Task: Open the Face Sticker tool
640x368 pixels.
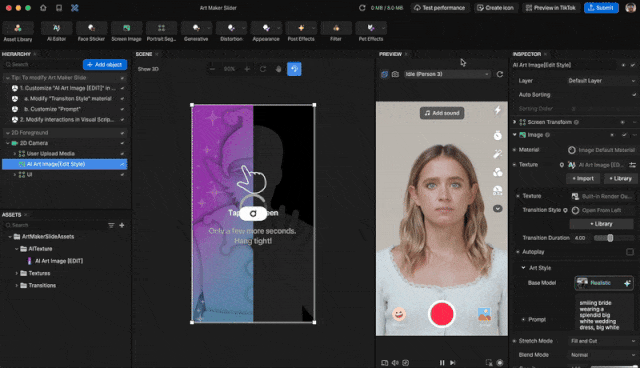Action: click(91, 32)
